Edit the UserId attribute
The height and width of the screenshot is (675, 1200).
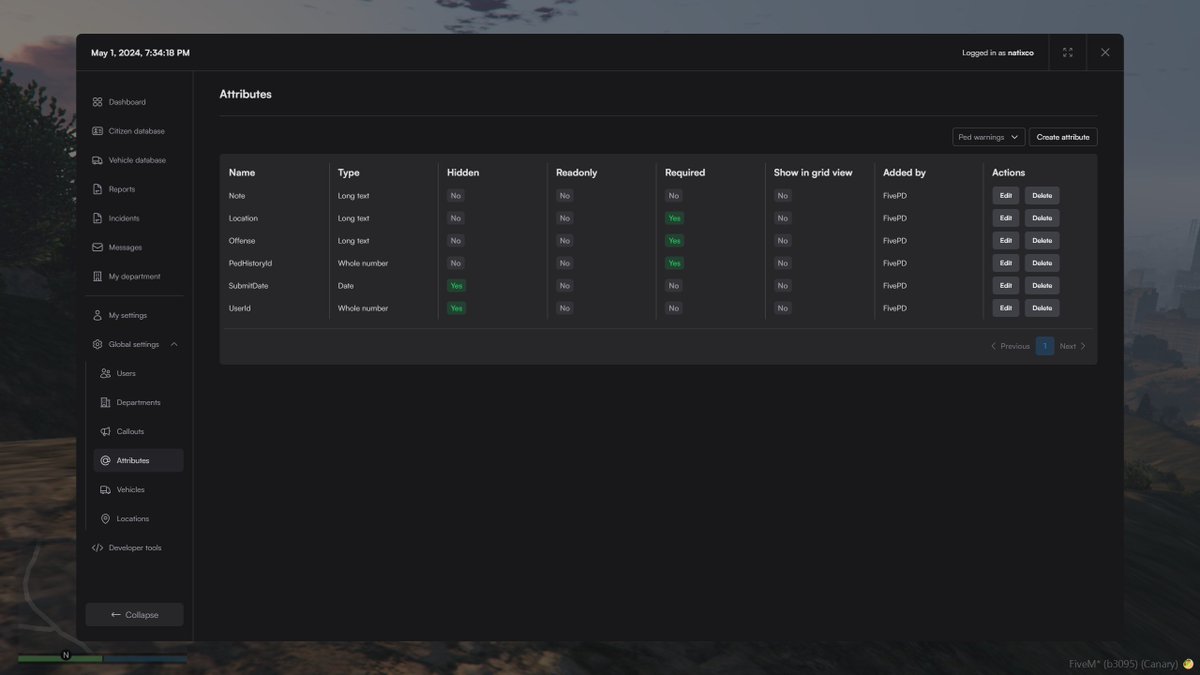1006,308
